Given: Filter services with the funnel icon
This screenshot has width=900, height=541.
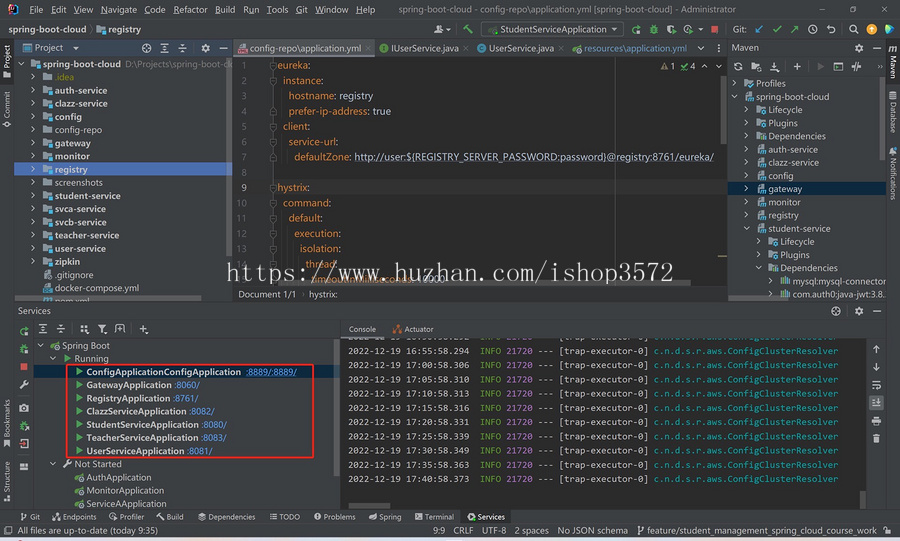Looking at the screenshot, I should [x=102, y=329].
